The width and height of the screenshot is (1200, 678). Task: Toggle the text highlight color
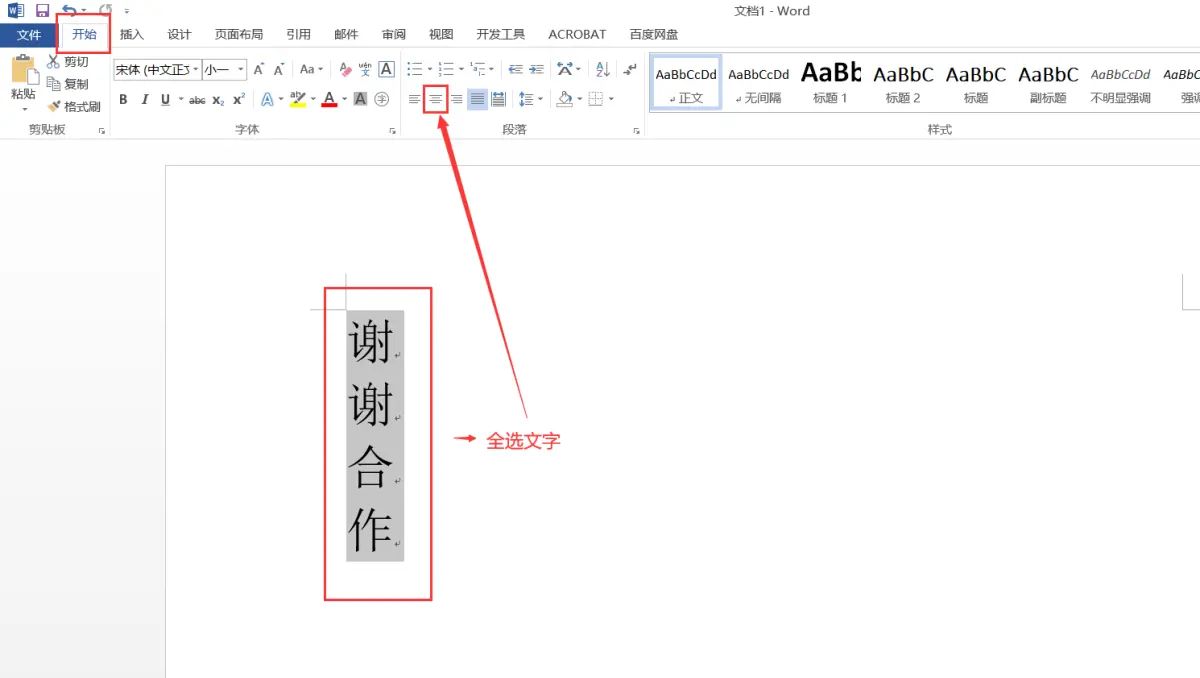point(297,99)
